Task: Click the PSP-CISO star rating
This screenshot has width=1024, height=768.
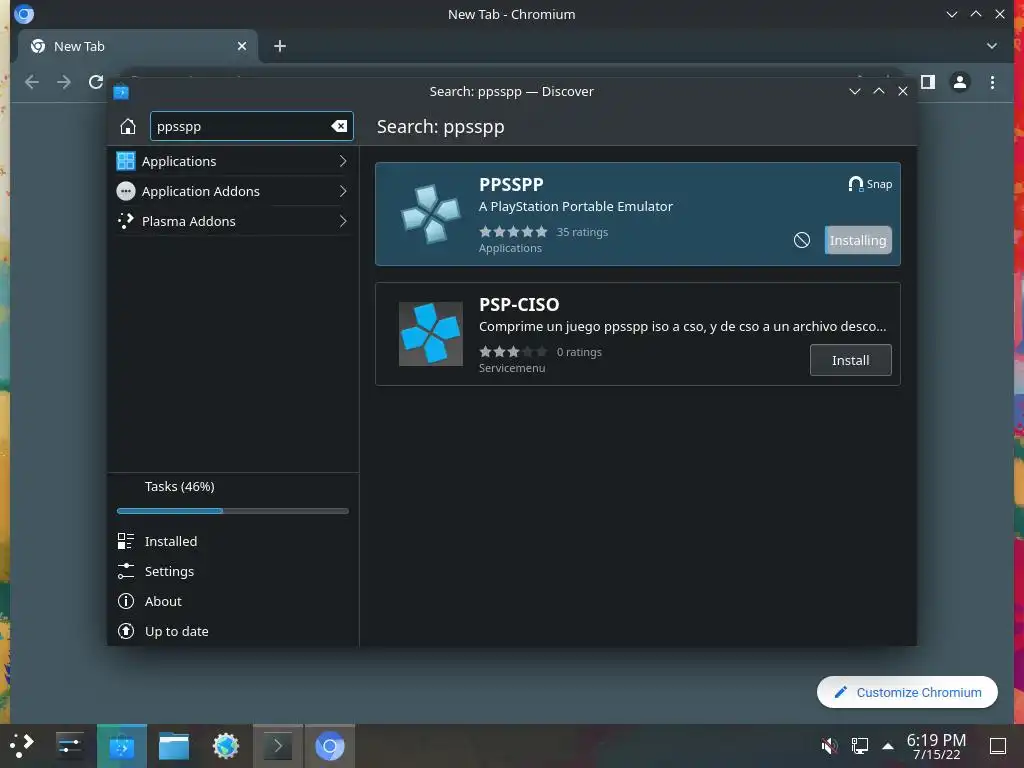Action: (513, 352)
